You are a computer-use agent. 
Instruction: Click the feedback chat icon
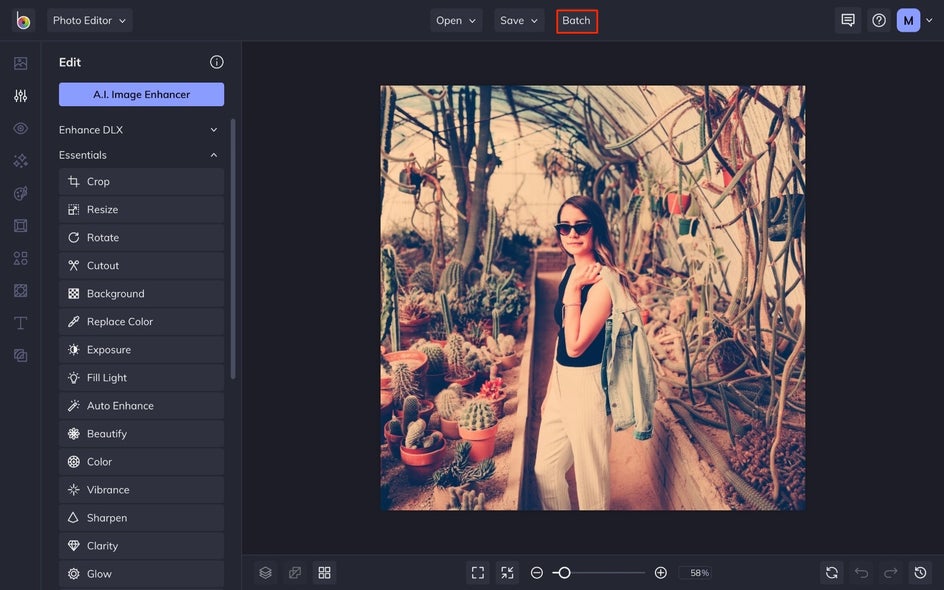coord(848,20)
